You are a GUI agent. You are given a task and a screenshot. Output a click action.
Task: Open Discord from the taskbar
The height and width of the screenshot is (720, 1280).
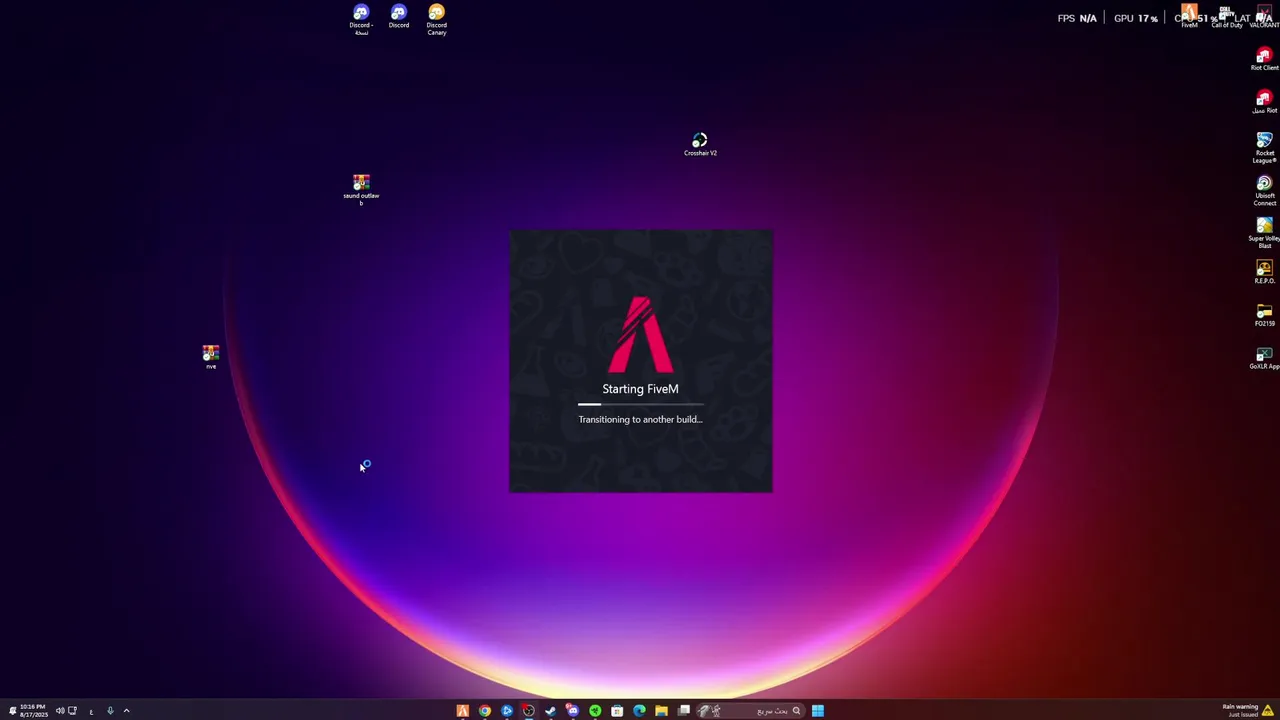(x=572, y=711)
